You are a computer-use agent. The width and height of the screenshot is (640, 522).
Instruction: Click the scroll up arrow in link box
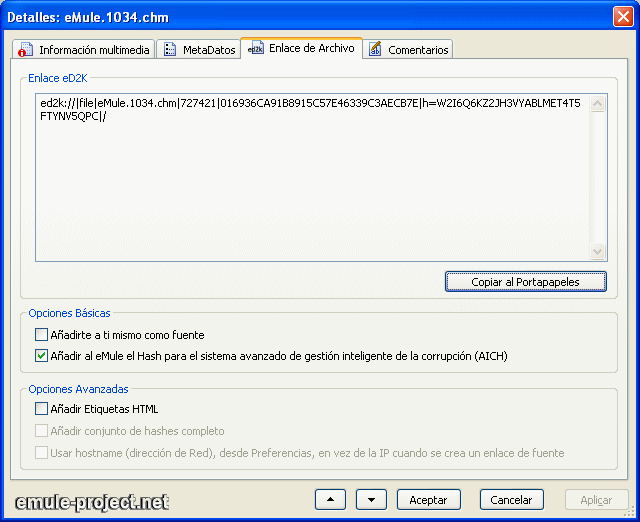pos(598,102)
